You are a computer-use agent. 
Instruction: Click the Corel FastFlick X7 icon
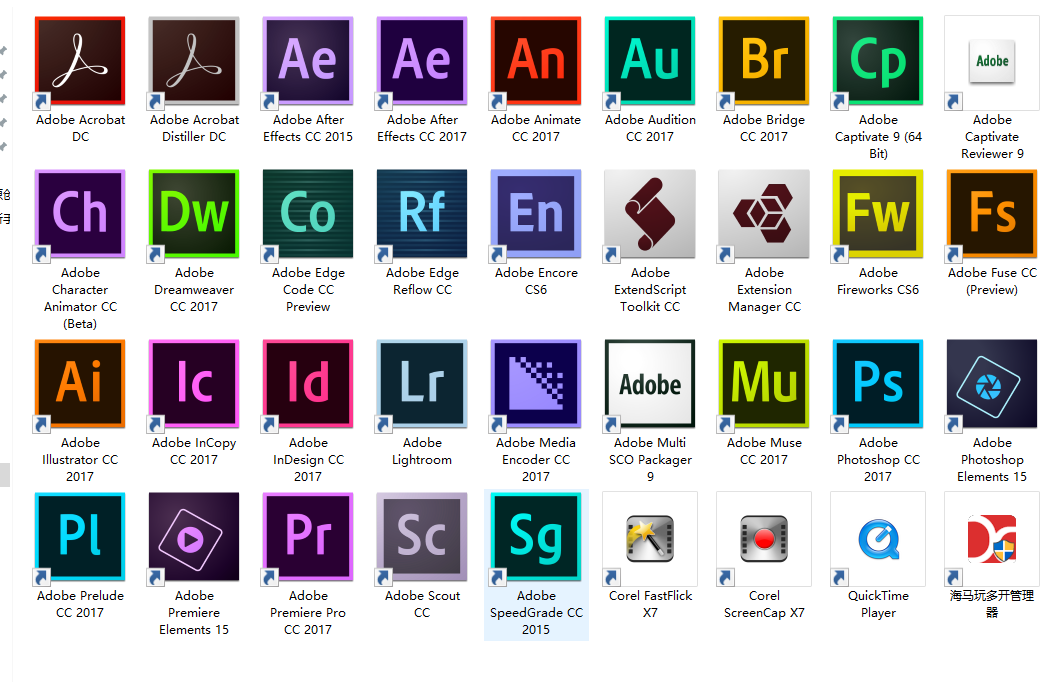(650, 538)
